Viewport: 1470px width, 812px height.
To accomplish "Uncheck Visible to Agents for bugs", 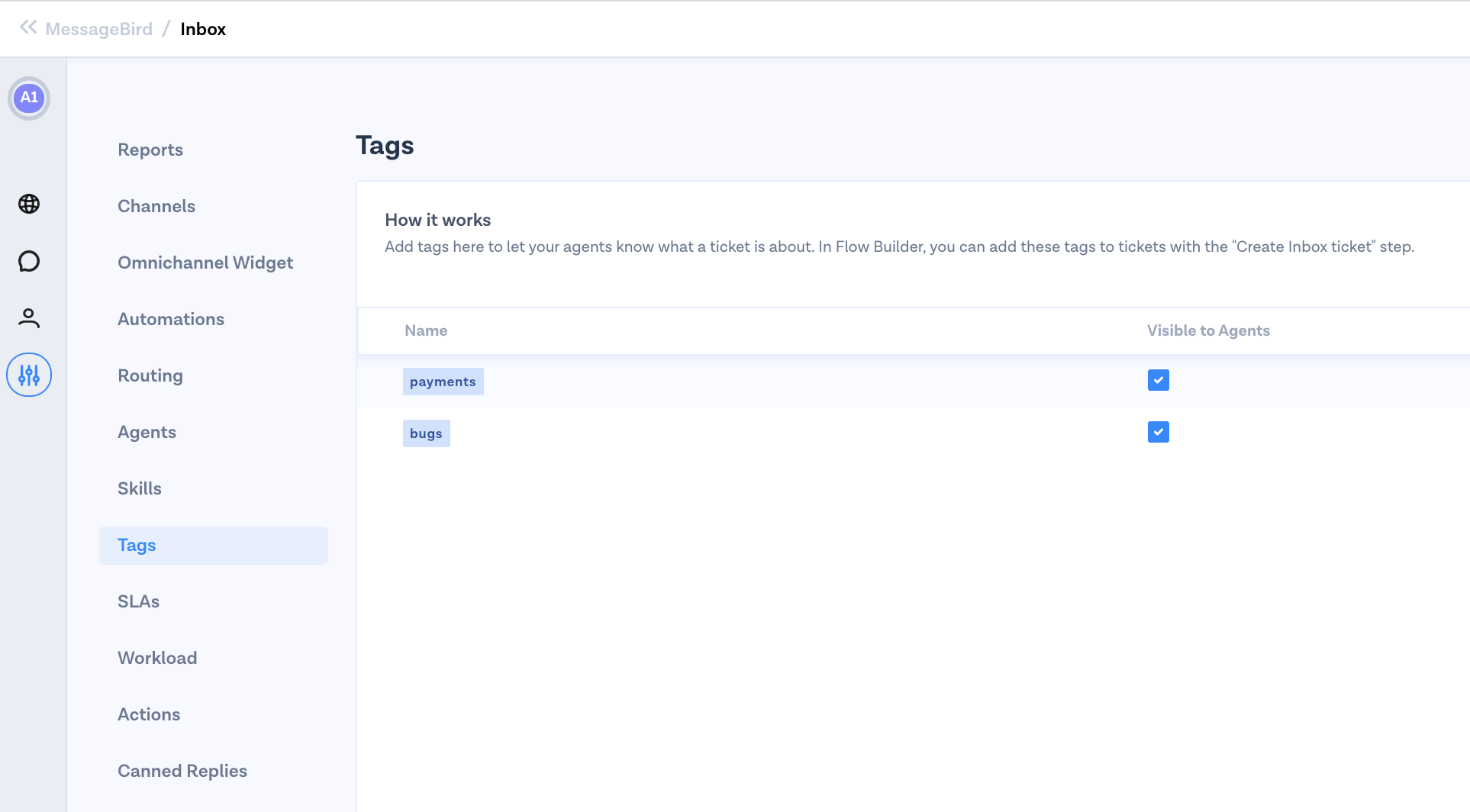I will [x=1158, y=432].
